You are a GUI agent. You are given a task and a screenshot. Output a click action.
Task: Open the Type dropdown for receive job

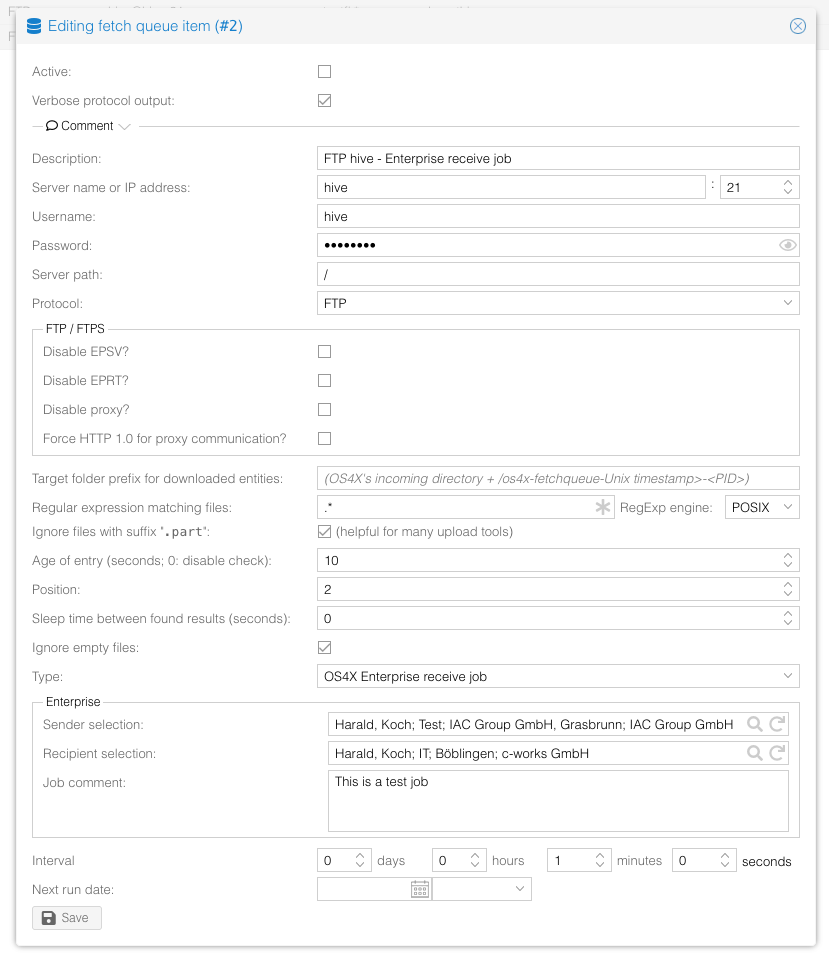pyautogui.click(x=558, y=676)
